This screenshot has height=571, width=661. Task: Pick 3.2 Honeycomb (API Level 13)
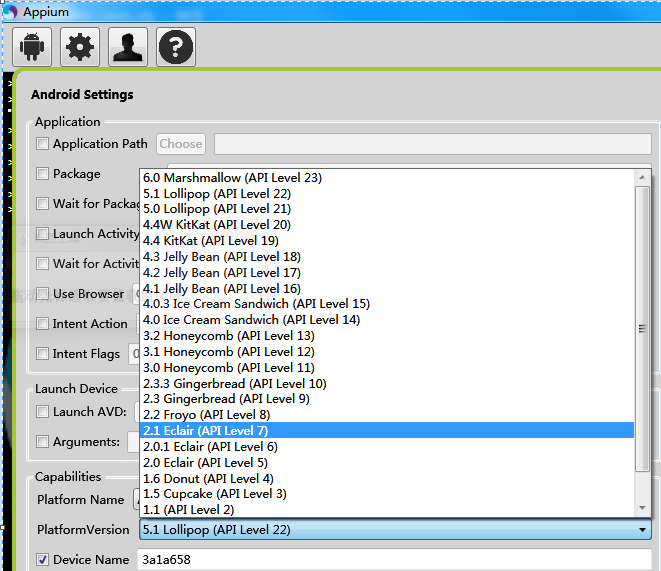[387, 336]
